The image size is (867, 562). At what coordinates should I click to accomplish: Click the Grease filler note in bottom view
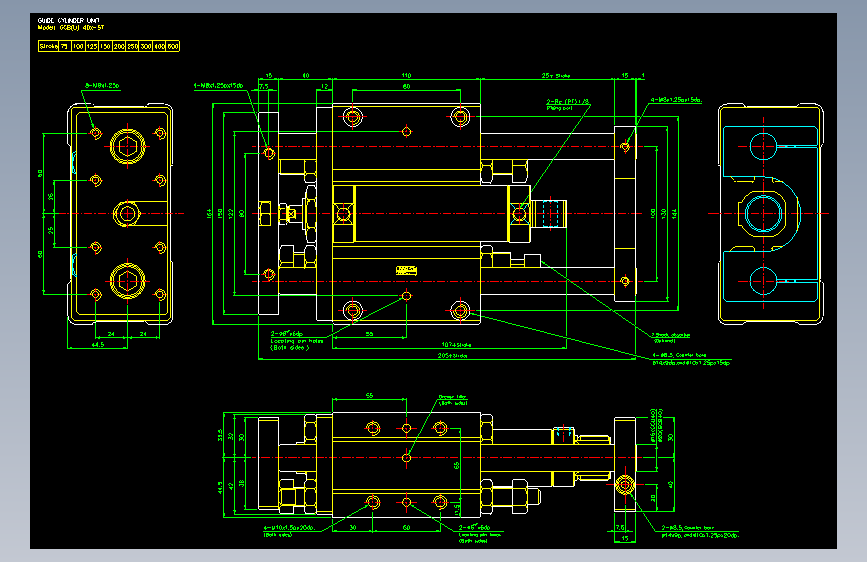[x=453, y=400]
